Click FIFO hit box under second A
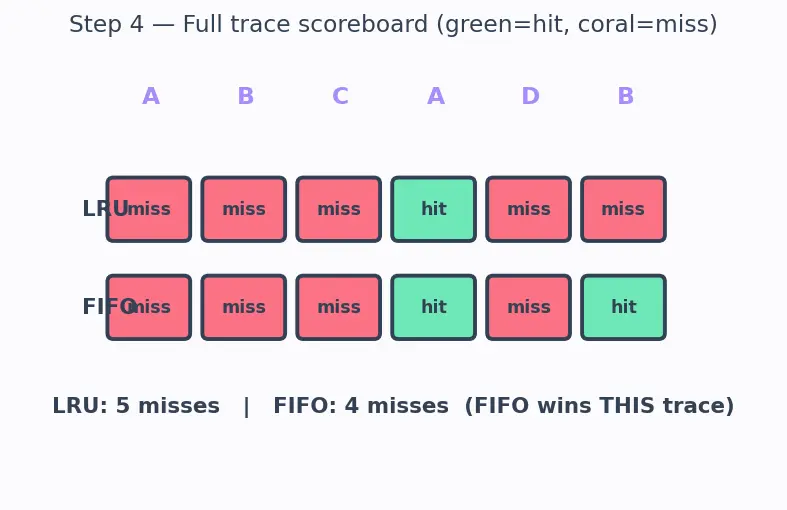787x510 pixels. [x=434, y=307]
